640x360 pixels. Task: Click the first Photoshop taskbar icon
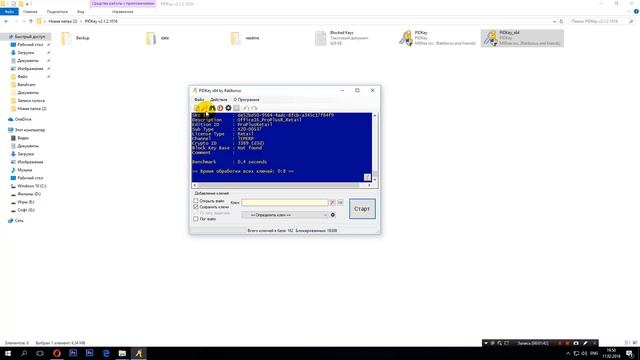click(73, 353)
